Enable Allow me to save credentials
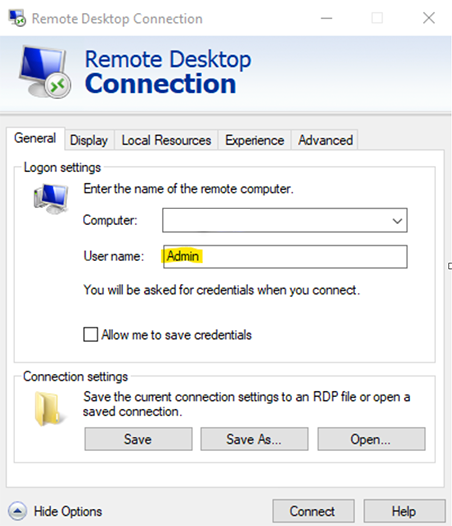 pyautogui.click(x=91, y=334)
